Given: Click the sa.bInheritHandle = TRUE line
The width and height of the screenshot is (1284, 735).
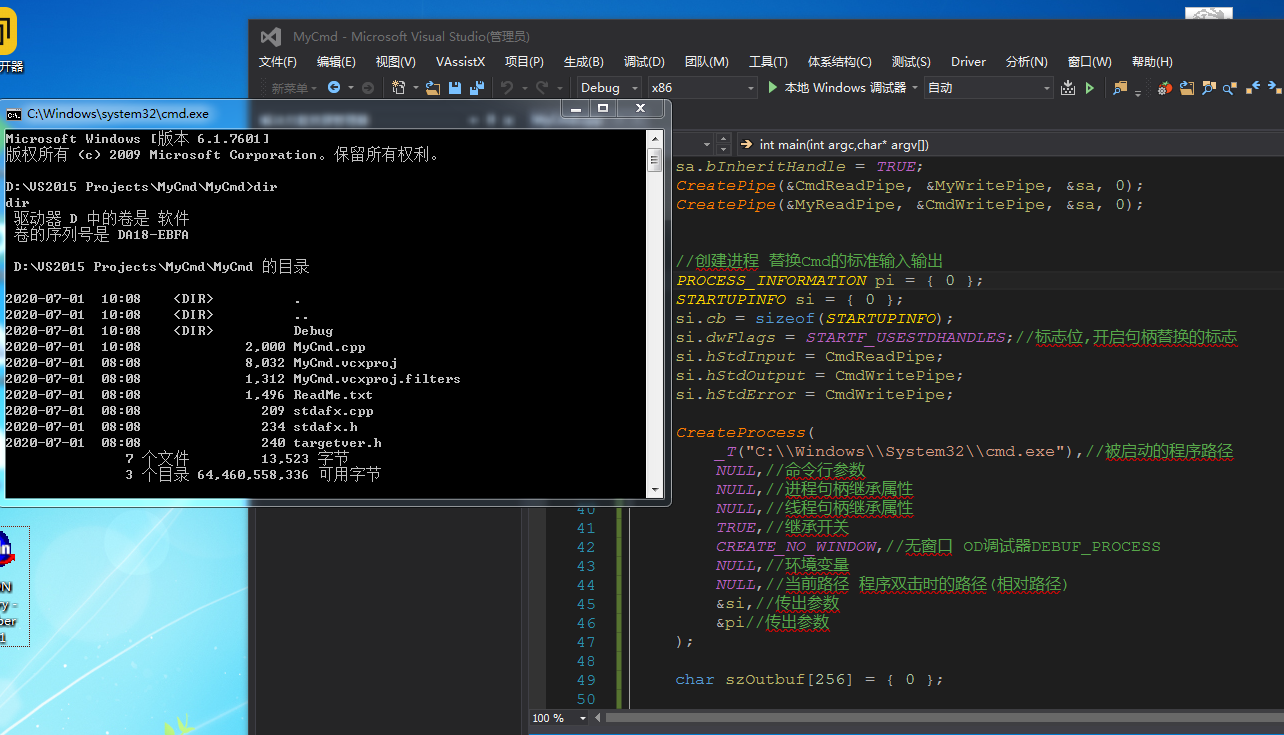Looking at the screenshot, I should 800,167.
